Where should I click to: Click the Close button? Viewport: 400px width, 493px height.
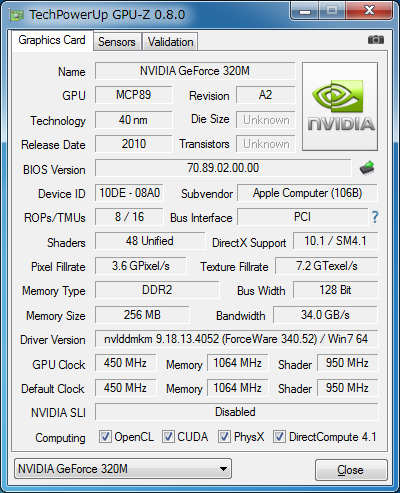click(x=351, y=470)
